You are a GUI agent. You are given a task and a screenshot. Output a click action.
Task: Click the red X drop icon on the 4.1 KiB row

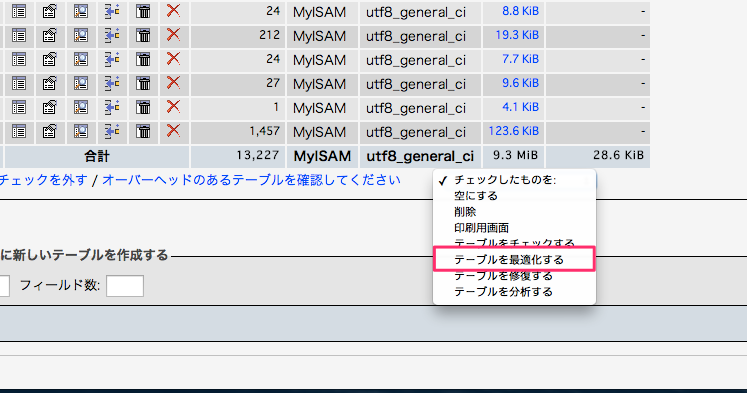[173, 107]
